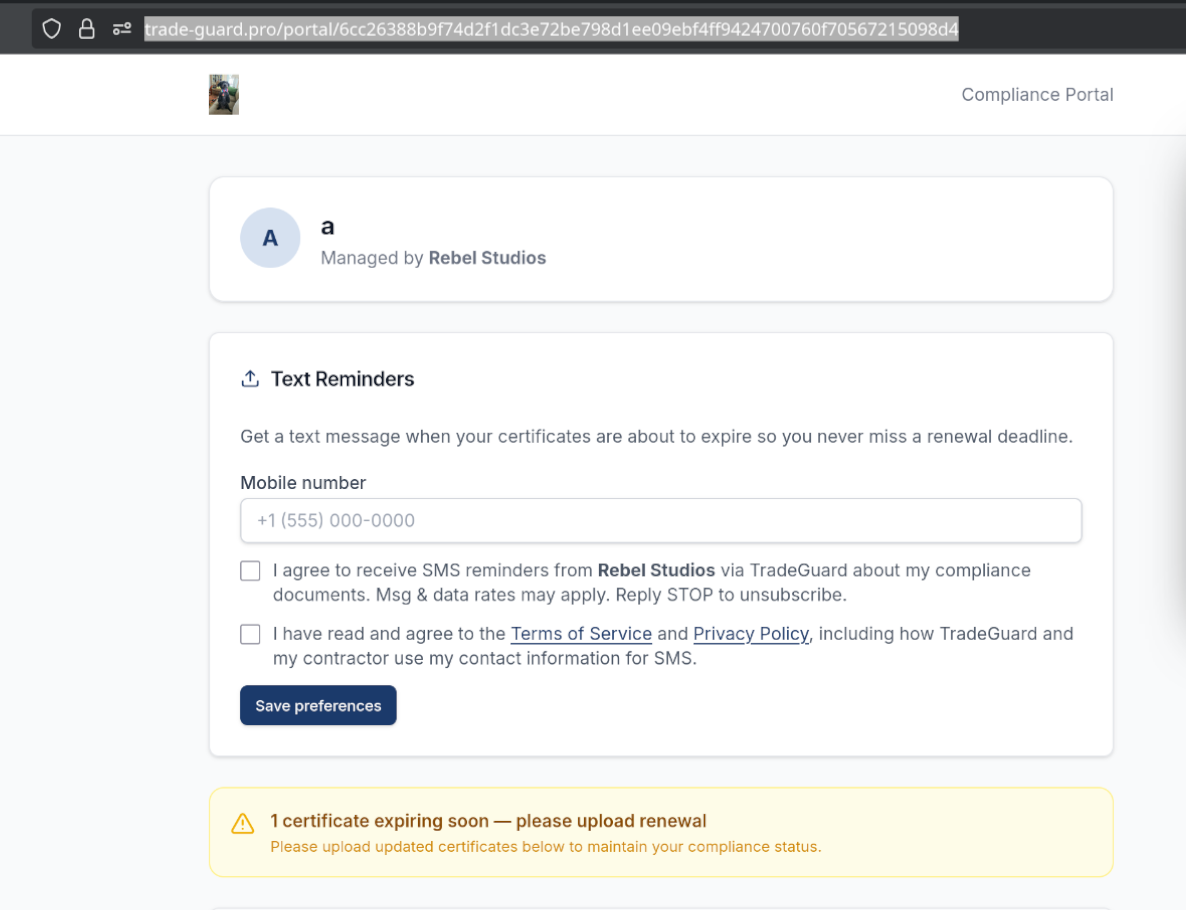Open the Privacy Policy link

point(751,634)
